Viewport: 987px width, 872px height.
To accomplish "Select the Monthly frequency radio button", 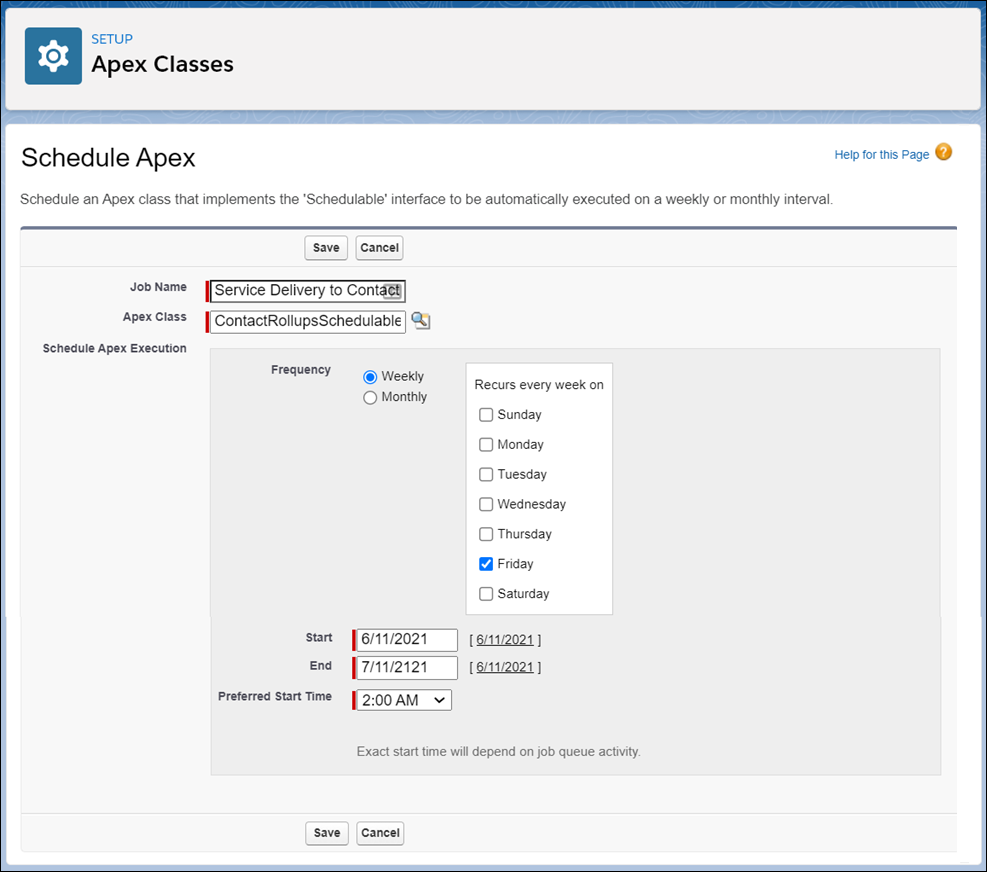I will [370, 398].
